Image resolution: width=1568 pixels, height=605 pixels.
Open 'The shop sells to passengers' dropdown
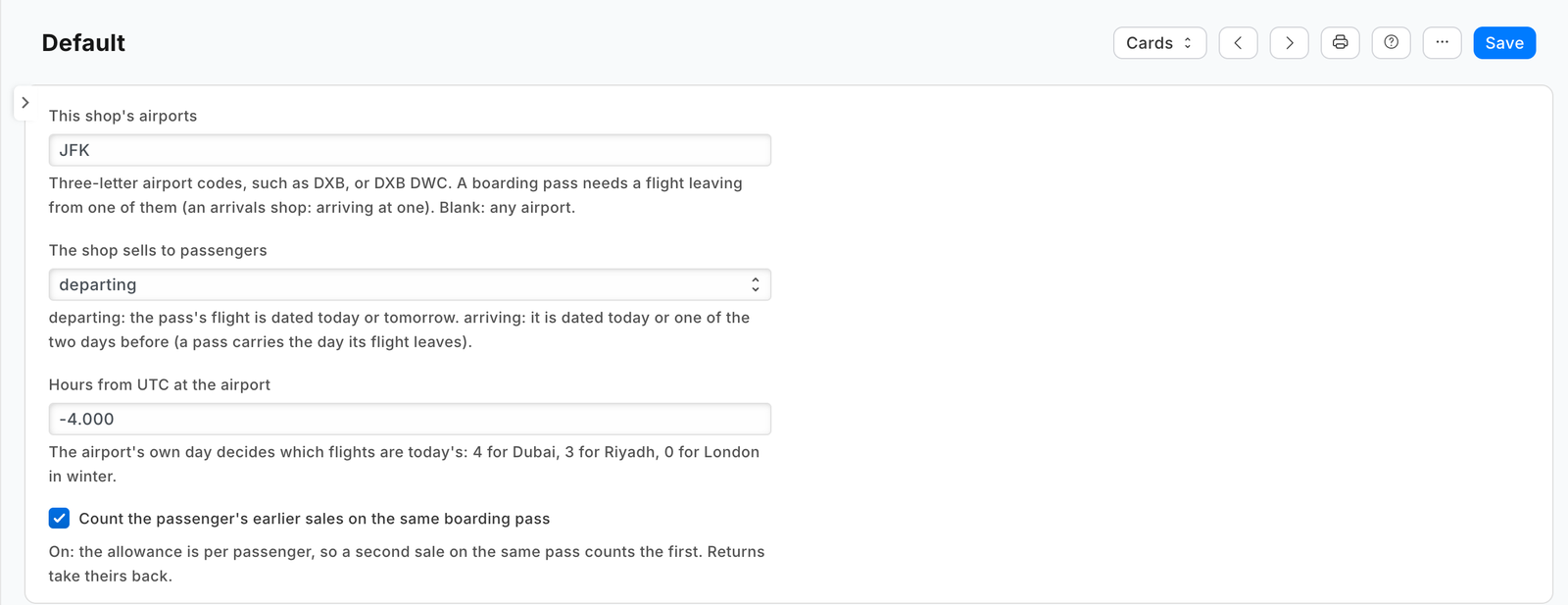(x=410, y=284)
